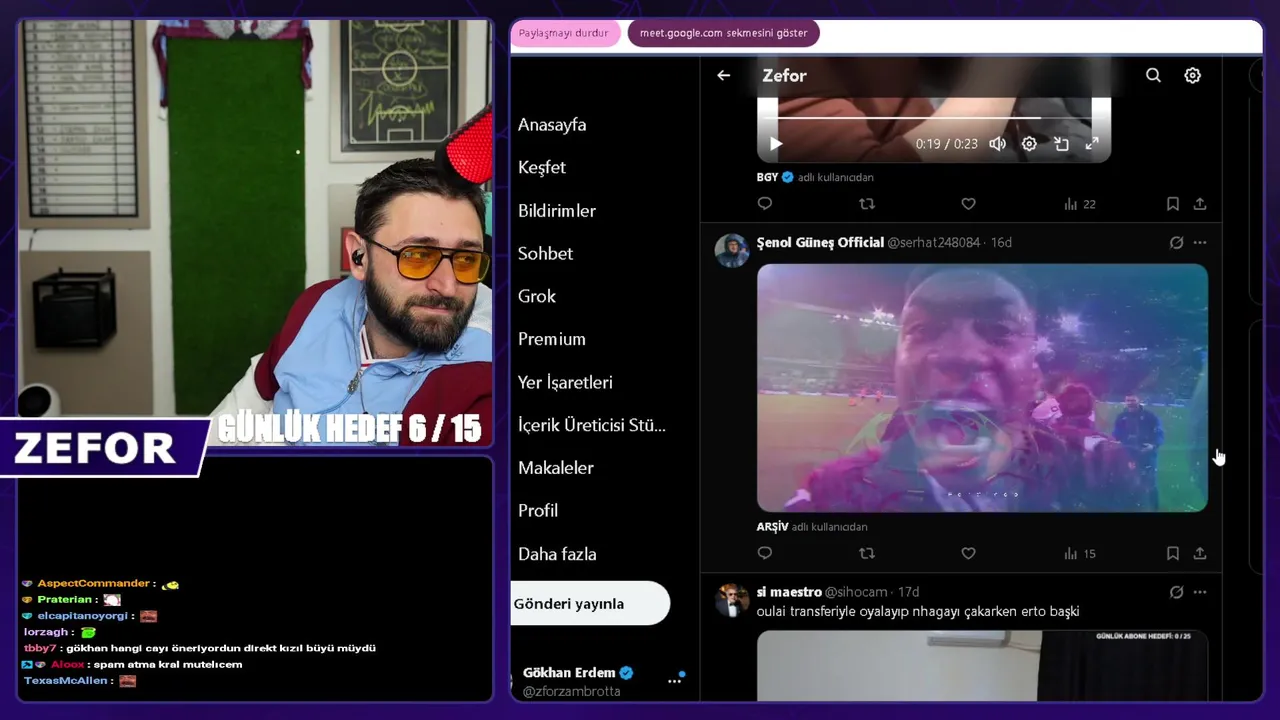This screenshot has width=1280, height=720.
Task: Mute the BGY video volume
Action: 997,144
